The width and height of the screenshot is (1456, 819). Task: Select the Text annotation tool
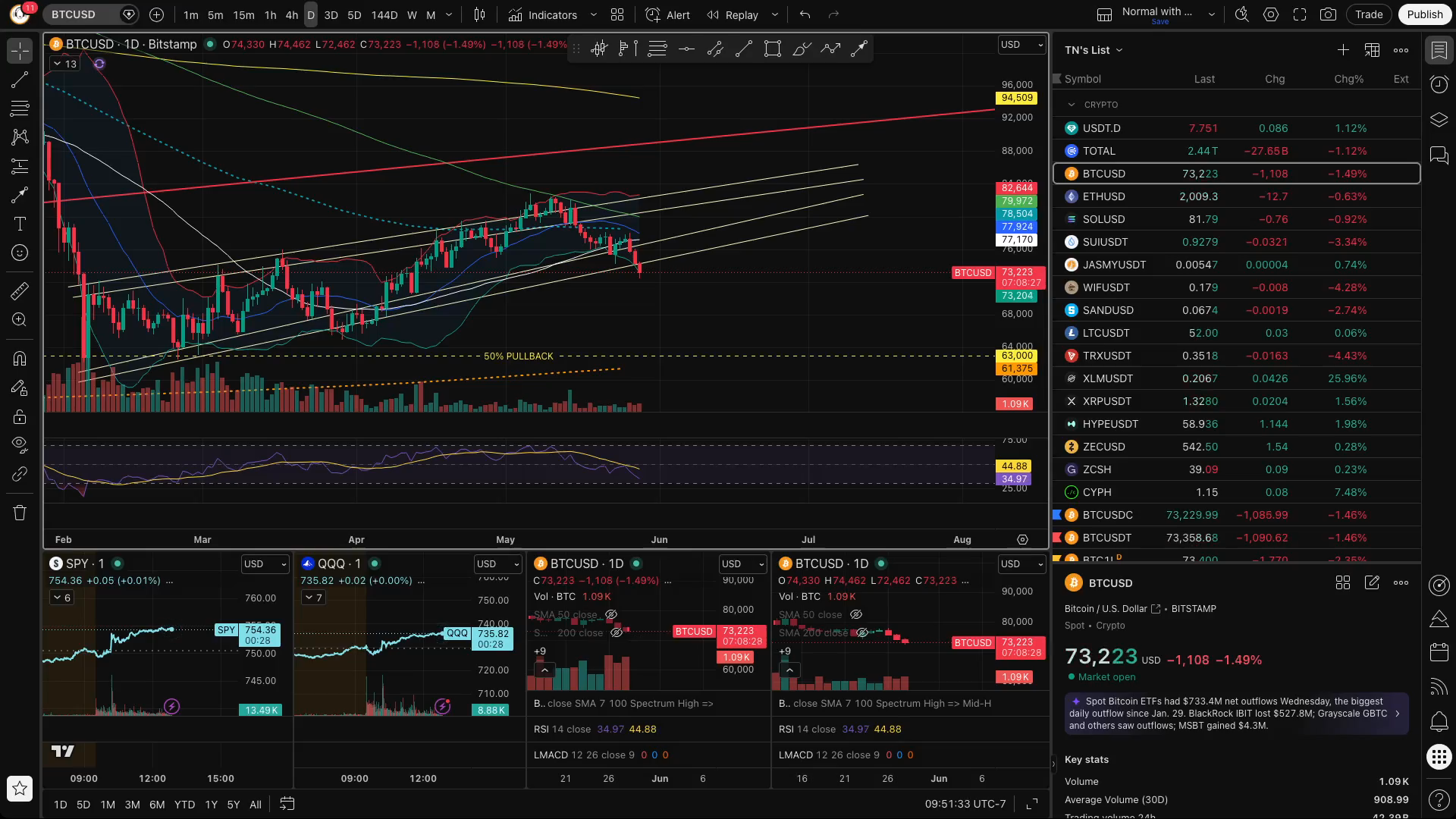pos(20,224)
